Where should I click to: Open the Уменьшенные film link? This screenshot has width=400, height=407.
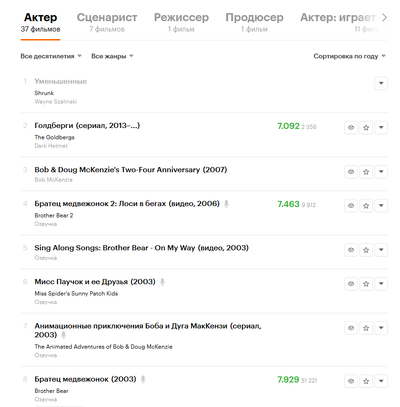[x=61, y=81]
